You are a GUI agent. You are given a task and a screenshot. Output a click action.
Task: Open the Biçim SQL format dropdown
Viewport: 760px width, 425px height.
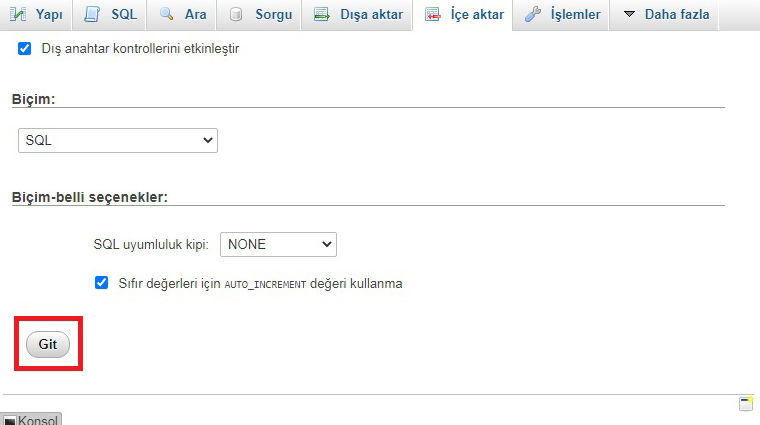118,141
